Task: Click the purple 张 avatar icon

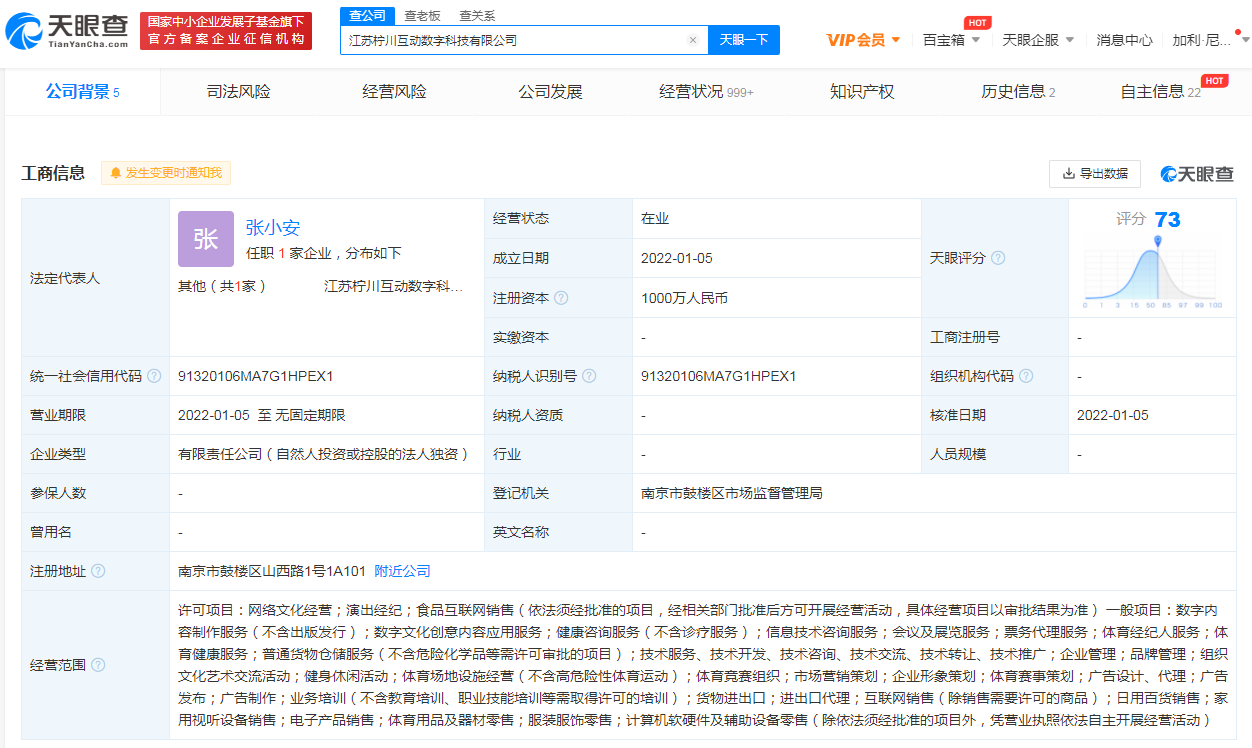Action: click(206, 239)
